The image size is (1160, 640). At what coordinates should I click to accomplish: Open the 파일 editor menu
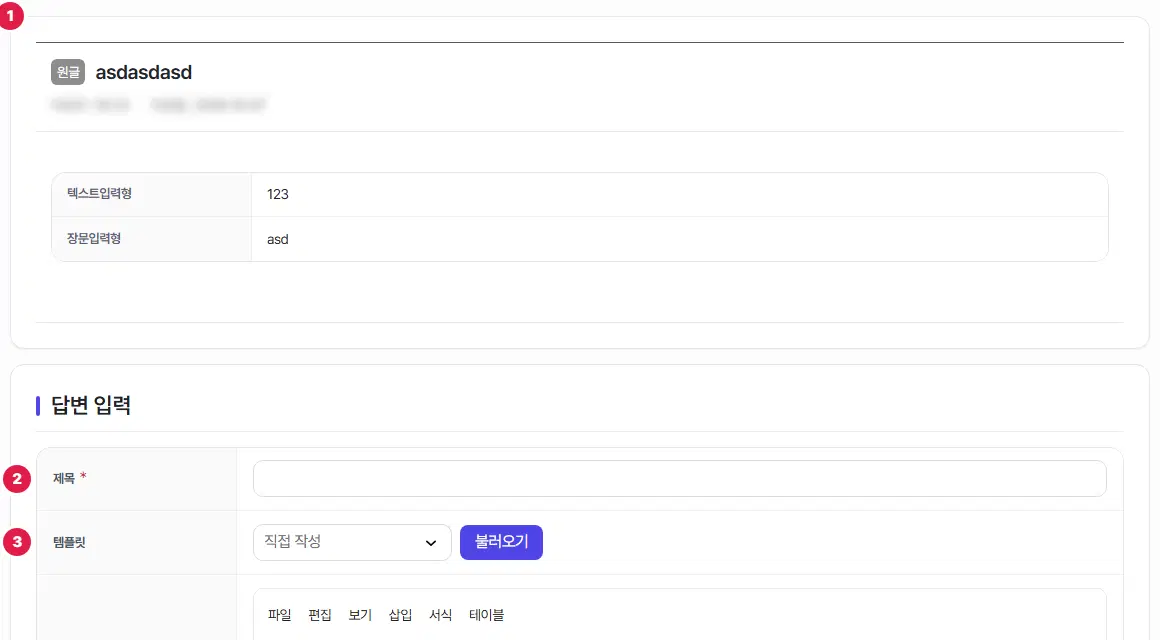click(280, 615)
